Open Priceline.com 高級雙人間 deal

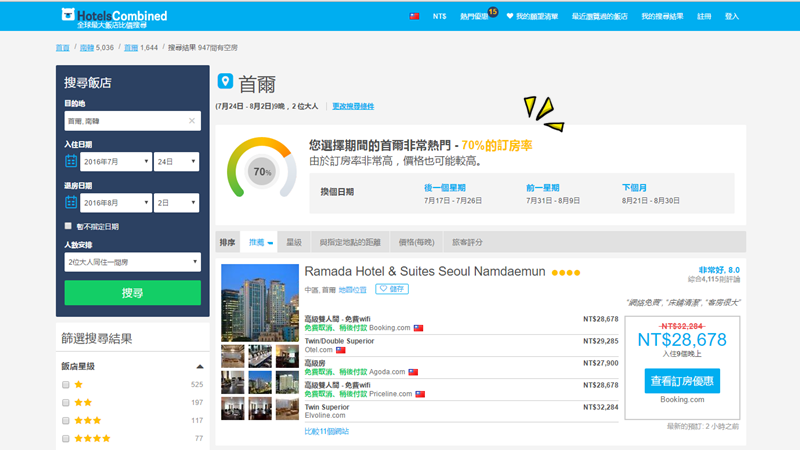point(461,389)
